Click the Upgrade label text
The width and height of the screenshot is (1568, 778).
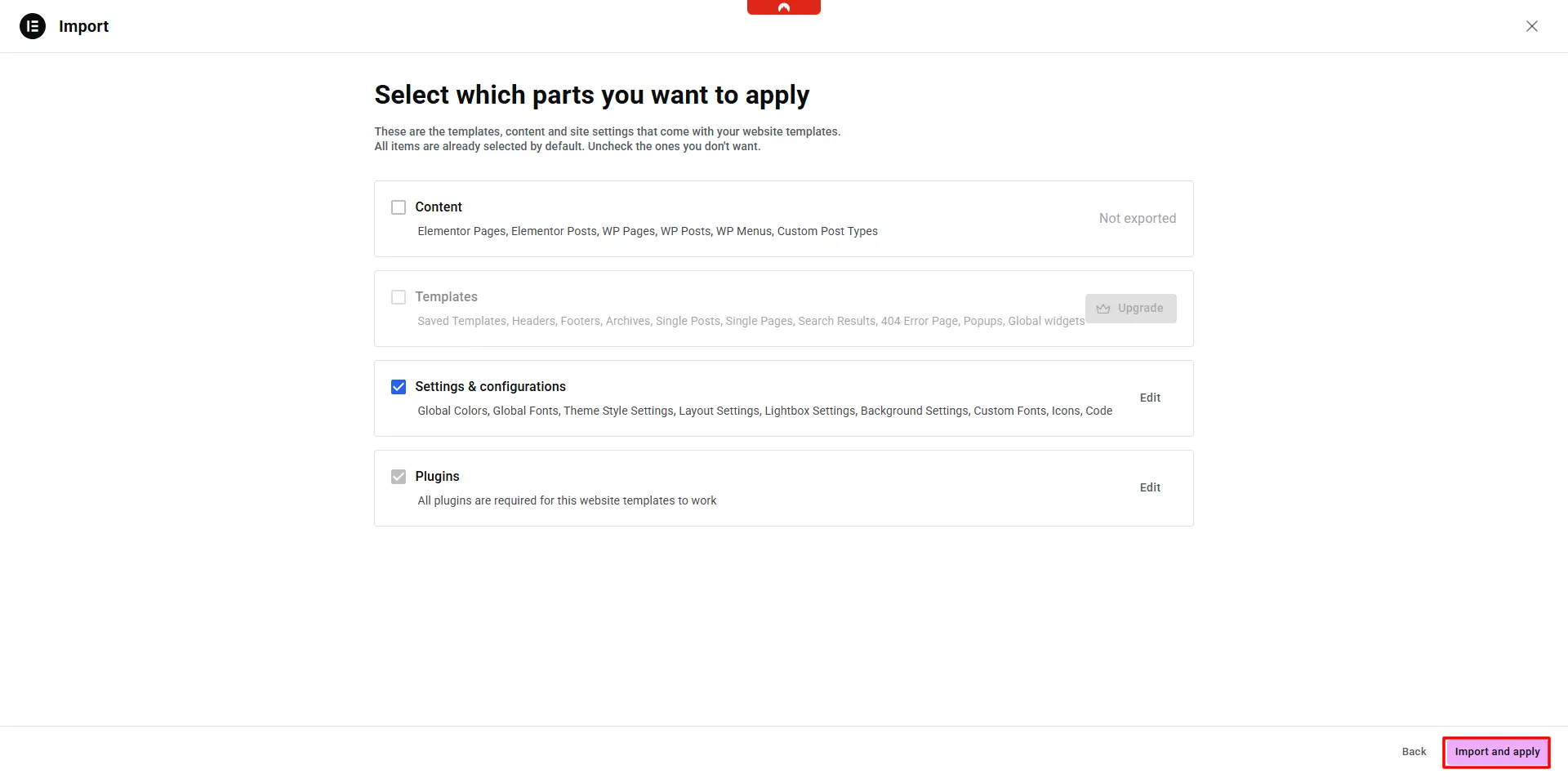click(1140, 309)
